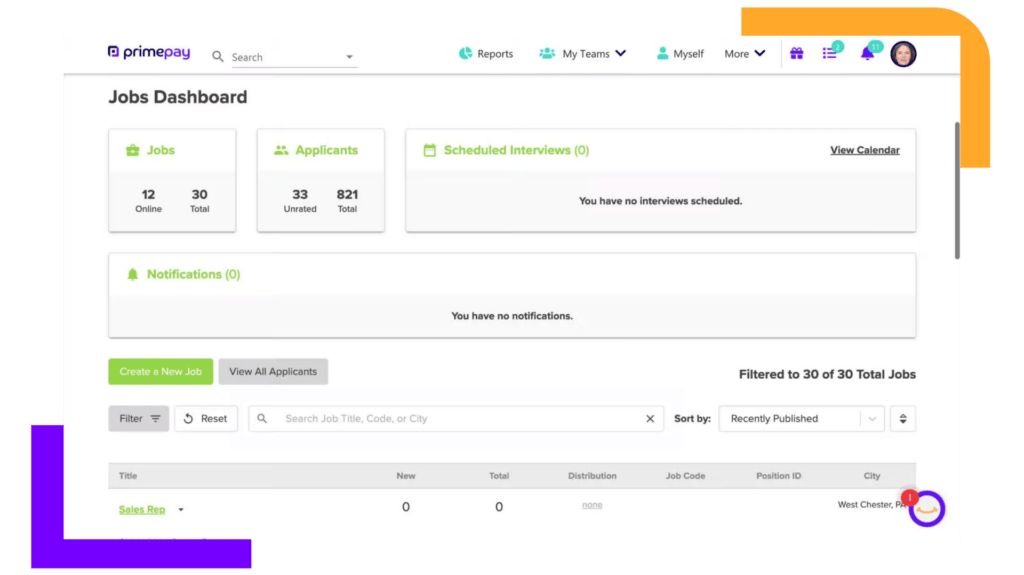The width and height of the screenshot is (1024, 575).
Task: Open the floating chat assistant bubble
Action: point(926,508)
